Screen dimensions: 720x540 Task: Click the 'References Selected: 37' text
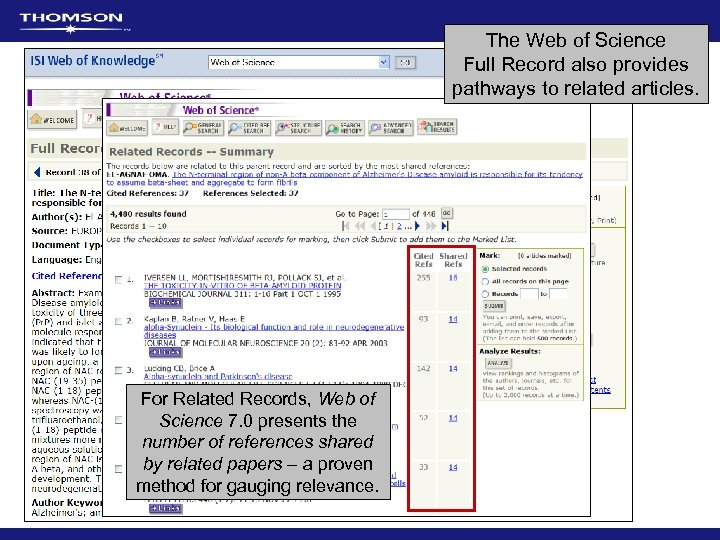click(251, 193)
